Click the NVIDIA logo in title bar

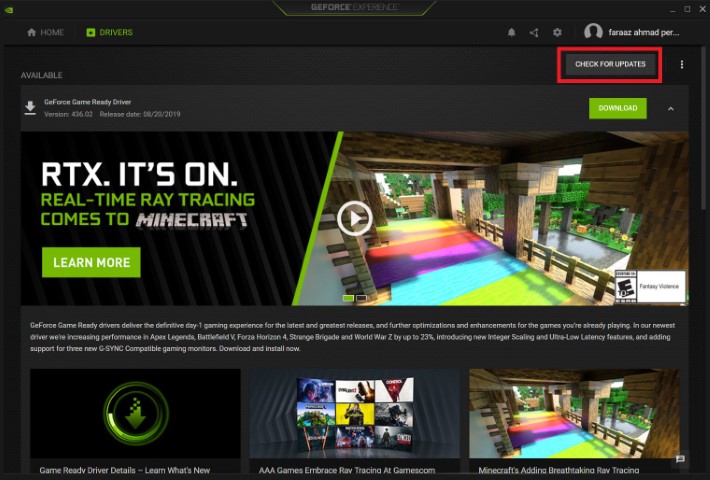pyautogui.click(x=8, y=10)
